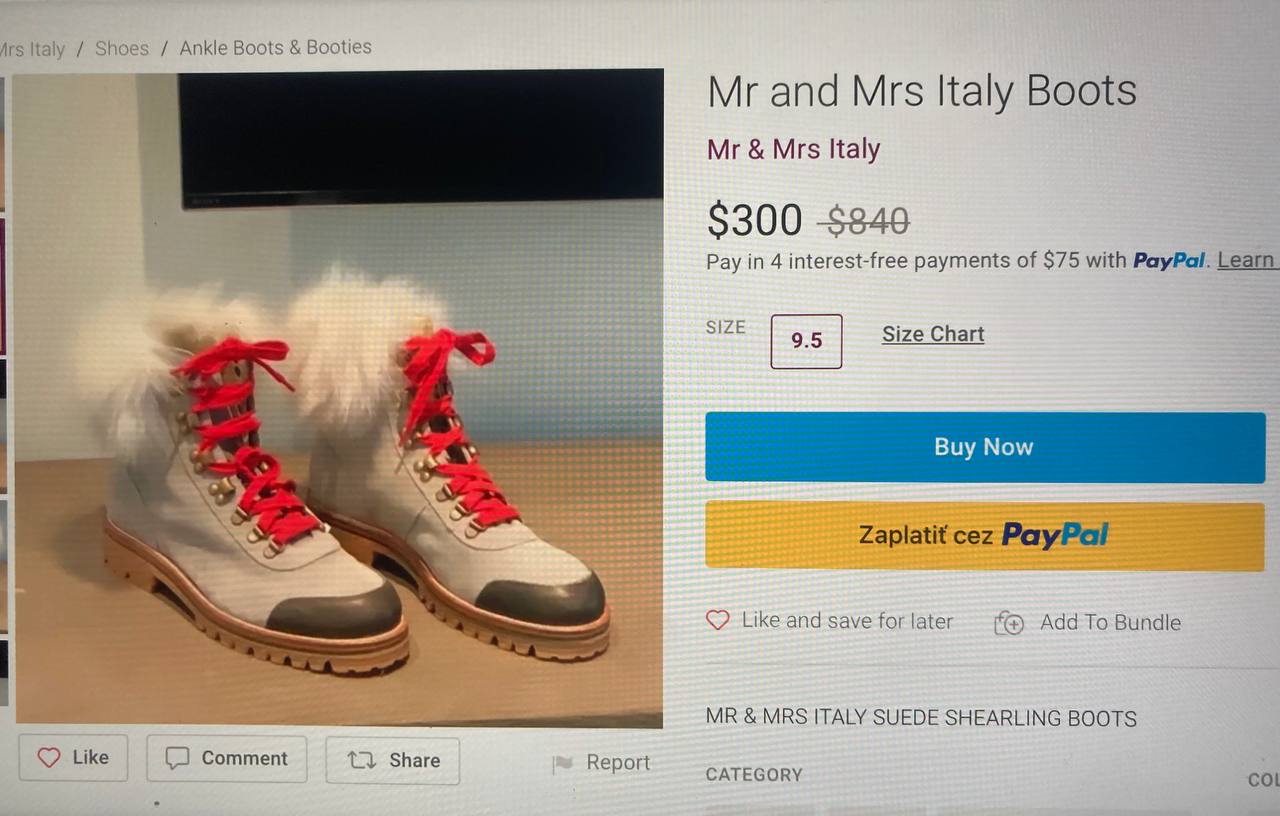Open the Size Chart link

pyautogui.click(x=933, y=334)
